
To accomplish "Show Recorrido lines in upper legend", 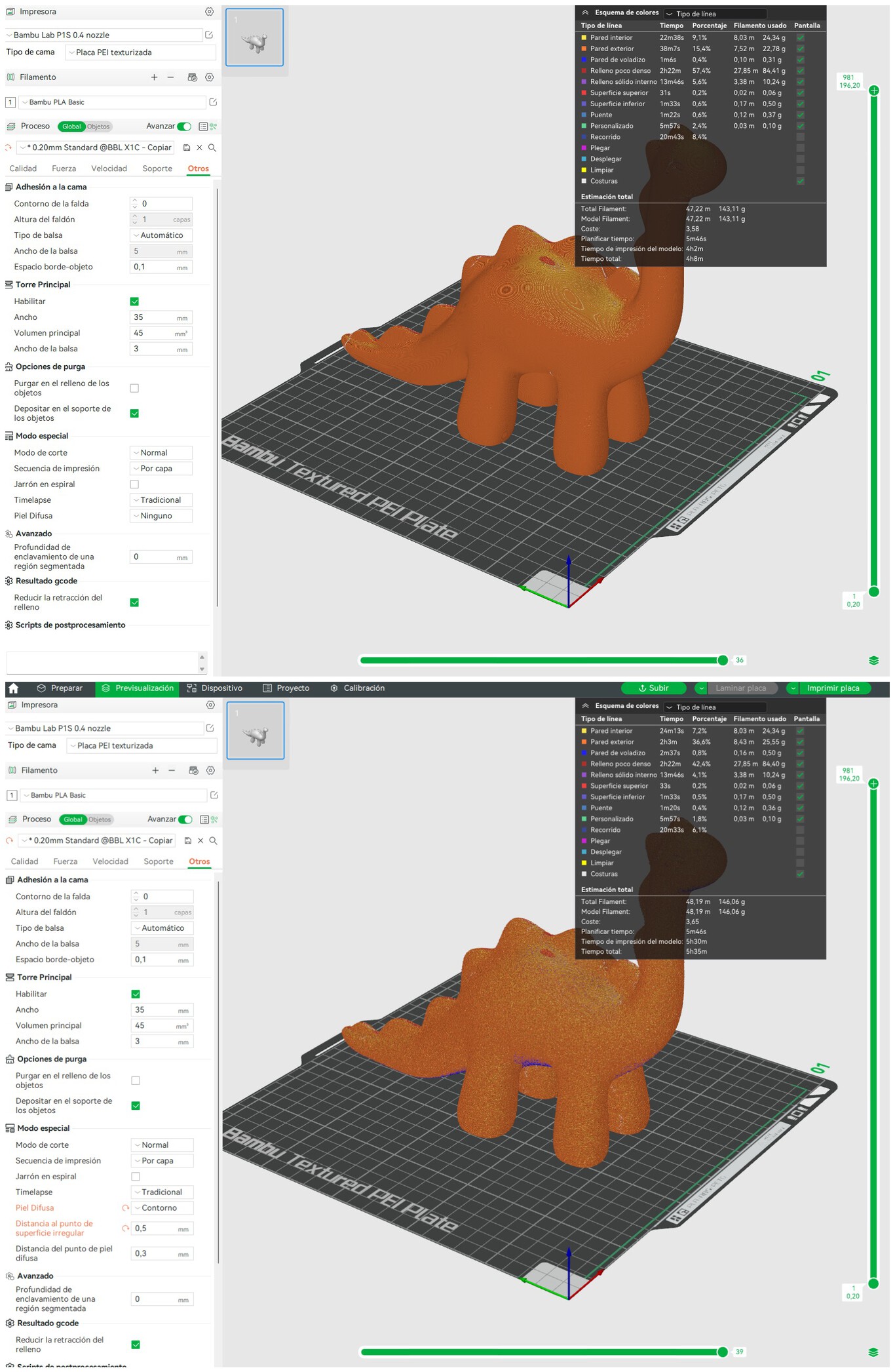I will click(800, 137).
